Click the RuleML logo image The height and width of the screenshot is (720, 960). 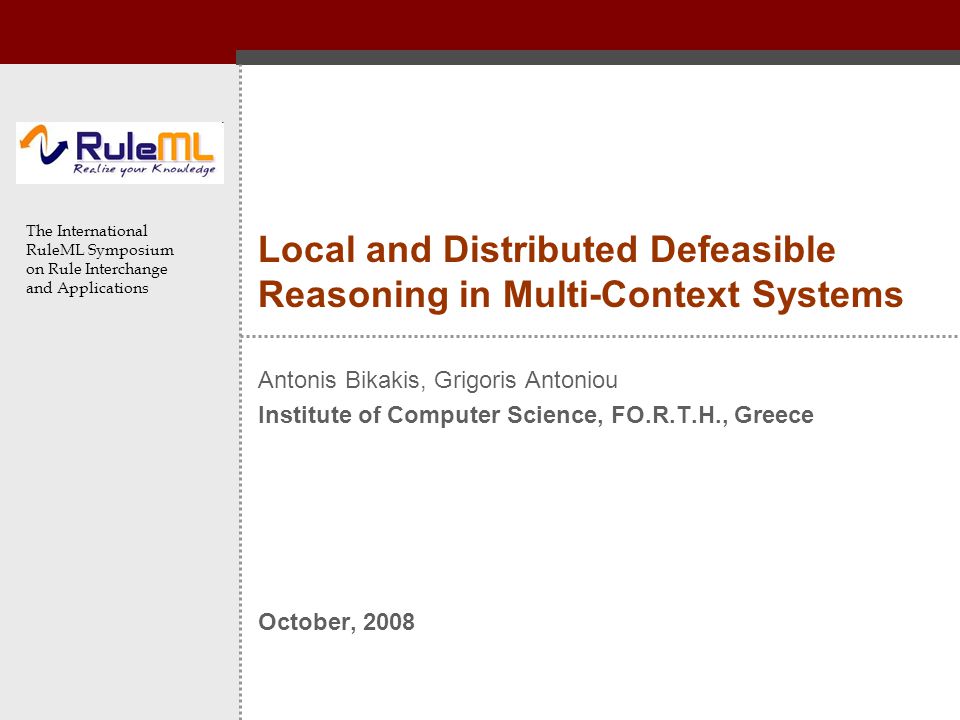(x=120, y=152)
